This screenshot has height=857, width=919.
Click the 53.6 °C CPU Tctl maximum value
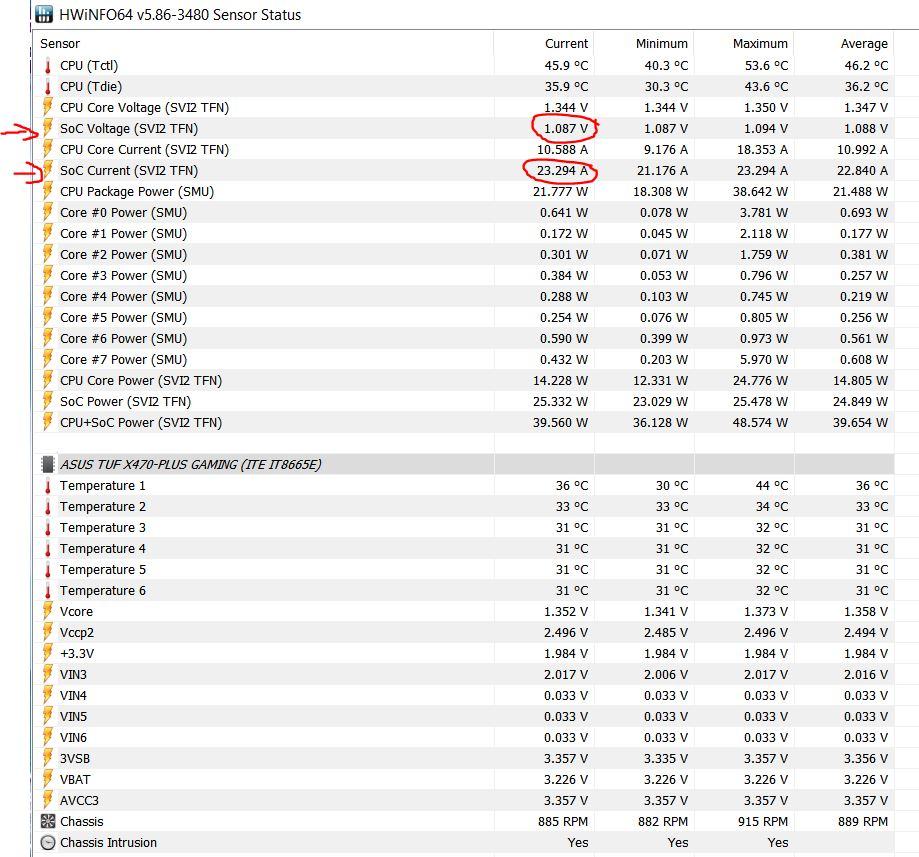coord(766,66)
